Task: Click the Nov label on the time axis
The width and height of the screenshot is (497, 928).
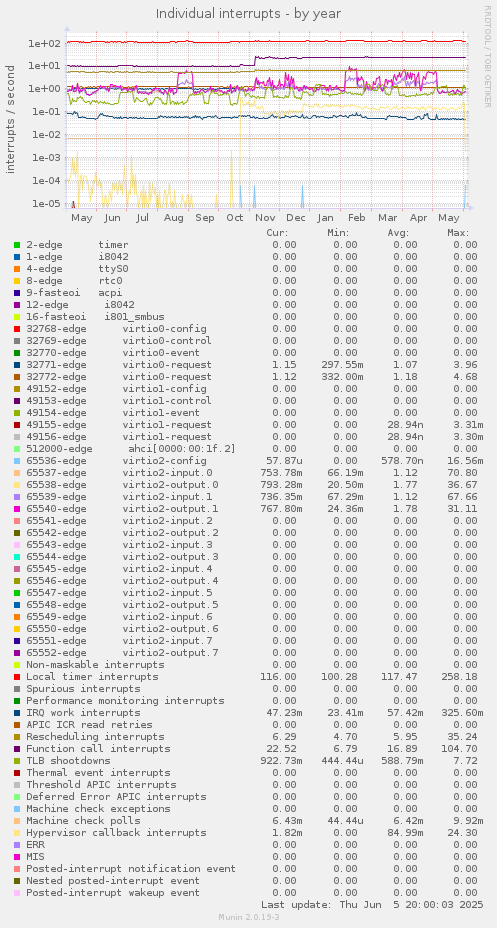Action: [266, 218]
